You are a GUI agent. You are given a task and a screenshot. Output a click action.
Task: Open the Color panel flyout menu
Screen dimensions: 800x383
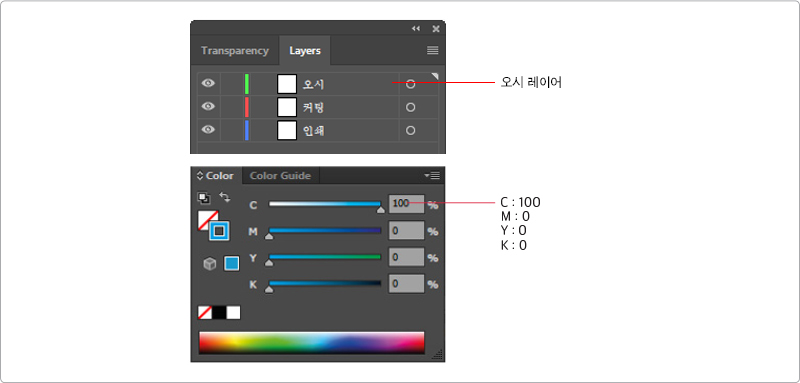432,175
